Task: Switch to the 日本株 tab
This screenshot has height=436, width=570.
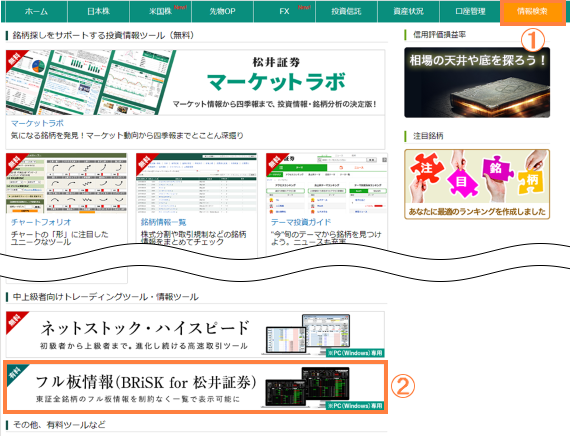Action: [x=98, y=11]
